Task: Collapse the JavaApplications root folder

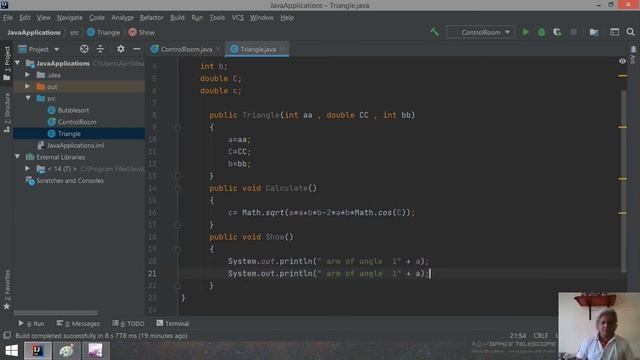Action: (x=18, y=63)
